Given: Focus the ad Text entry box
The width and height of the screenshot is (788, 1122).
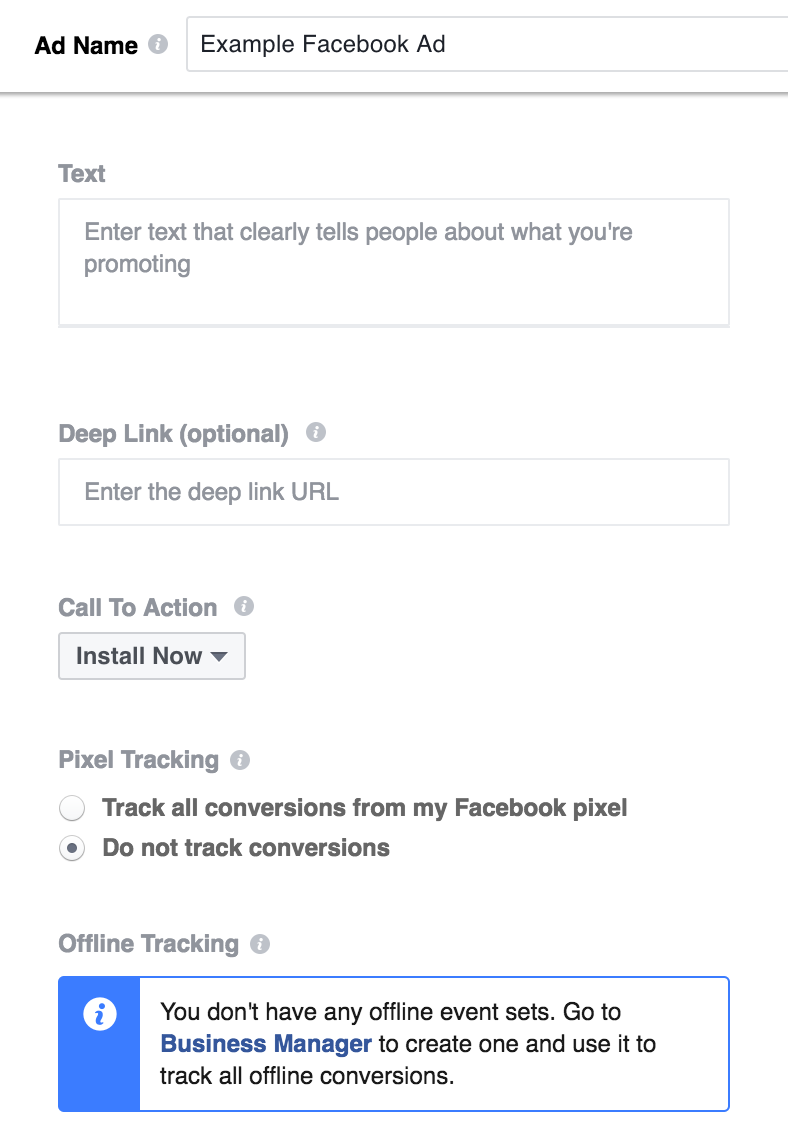Looking at the screenshot, I should pos(393,261).
